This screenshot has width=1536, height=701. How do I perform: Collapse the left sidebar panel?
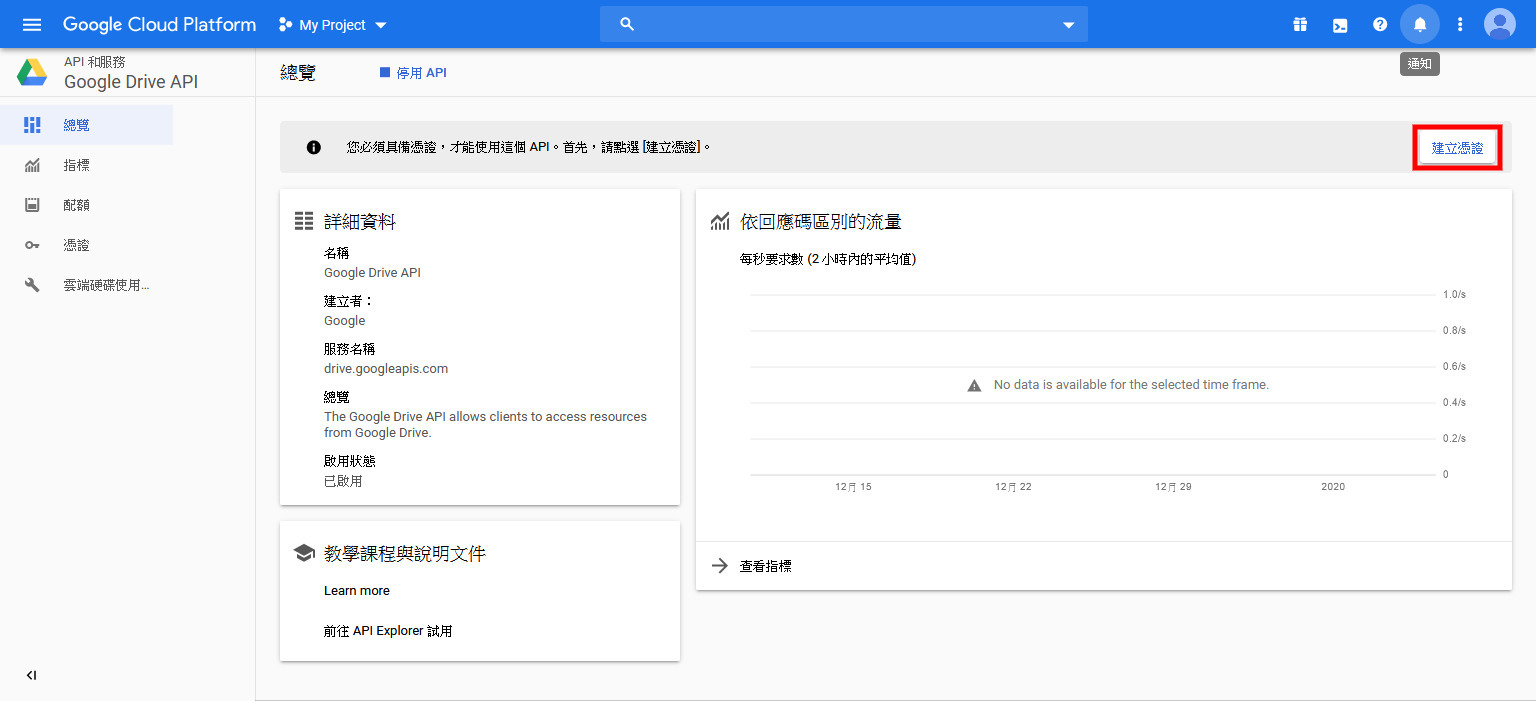[31, 675]
